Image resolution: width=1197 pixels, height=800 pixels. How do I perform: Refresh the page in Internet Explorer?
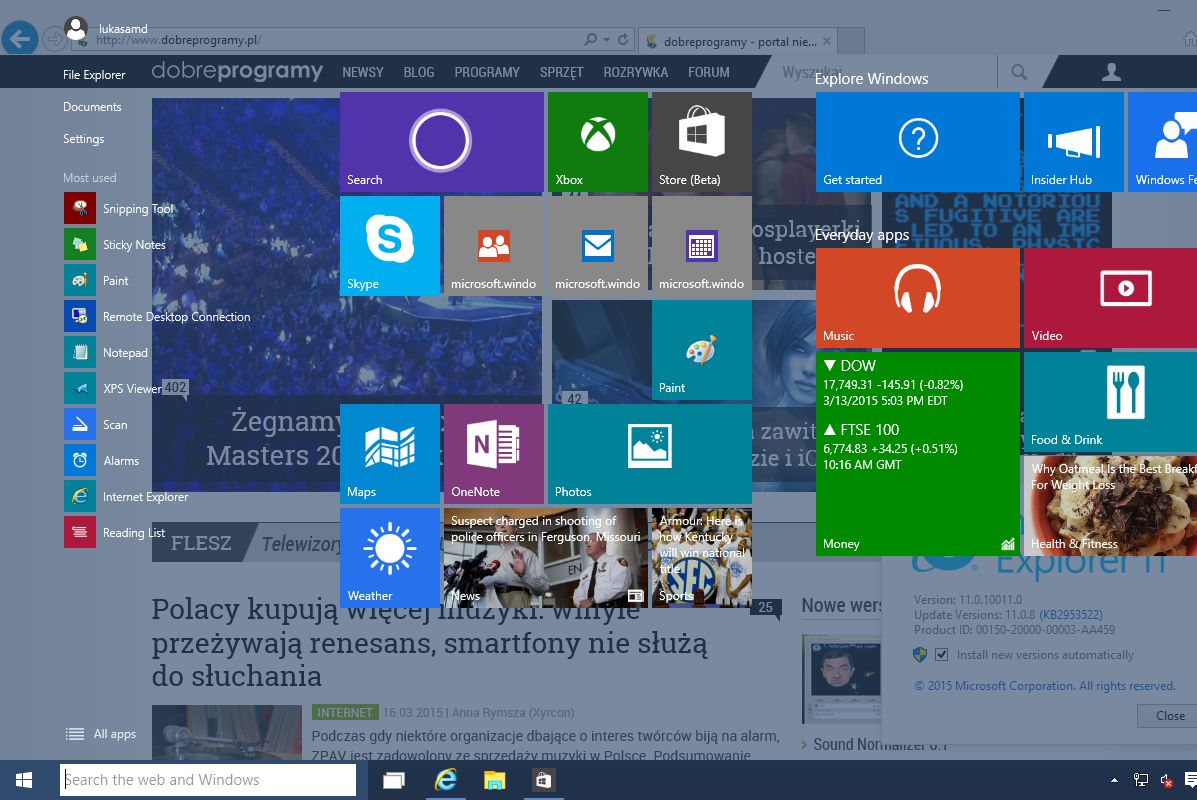click(623, 39)
